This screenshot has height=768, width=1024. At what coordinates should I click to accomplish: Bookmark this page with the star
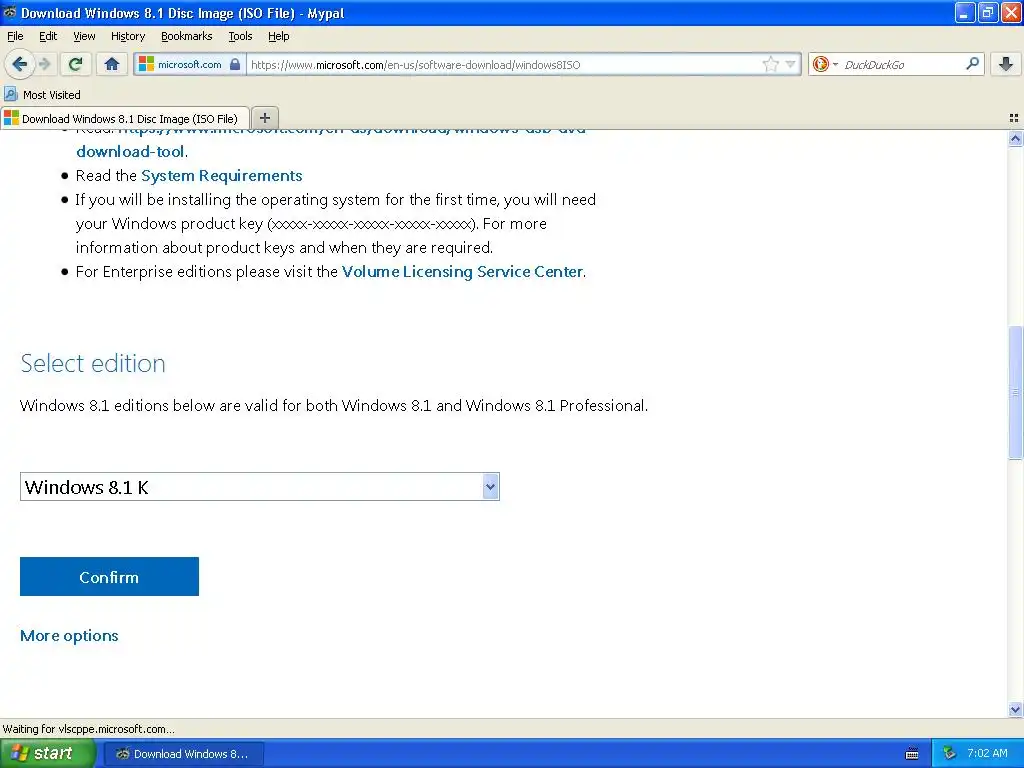[x=771, y=64]
